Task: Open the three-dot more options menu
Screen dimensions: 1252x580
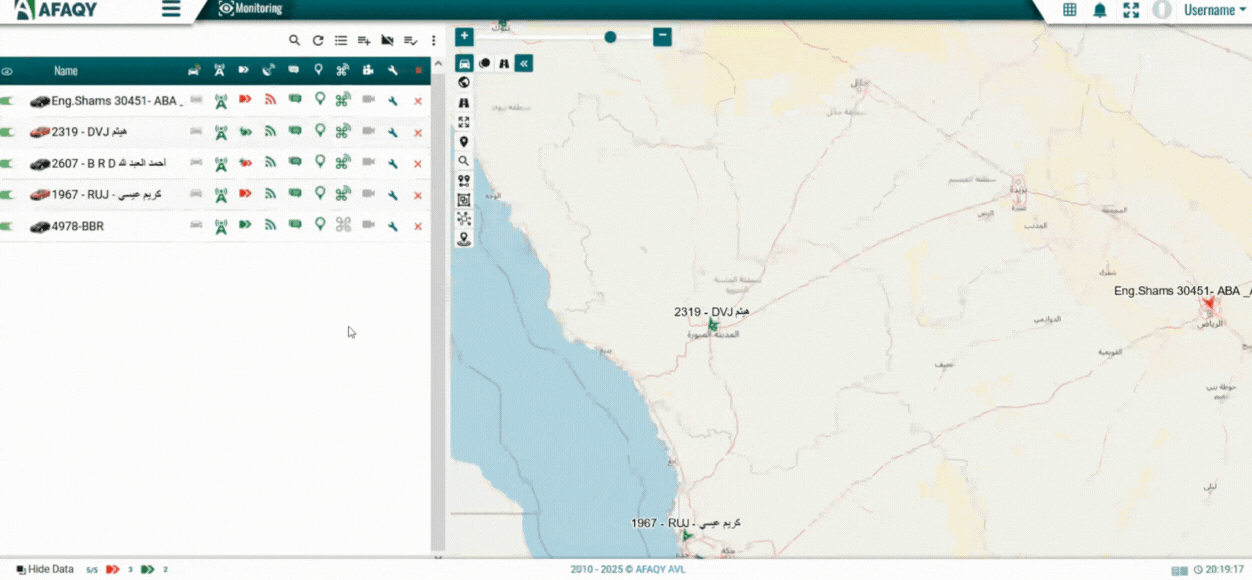Action: [433, 41]
